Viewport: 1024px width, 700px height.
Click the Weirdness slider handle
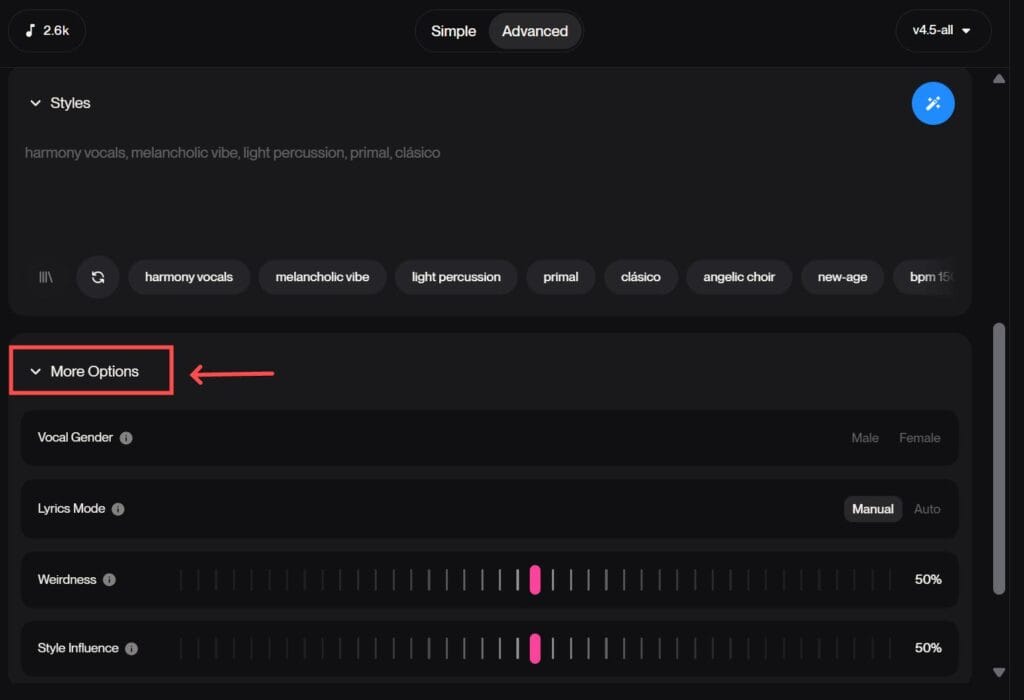click(x=535, y=580)
